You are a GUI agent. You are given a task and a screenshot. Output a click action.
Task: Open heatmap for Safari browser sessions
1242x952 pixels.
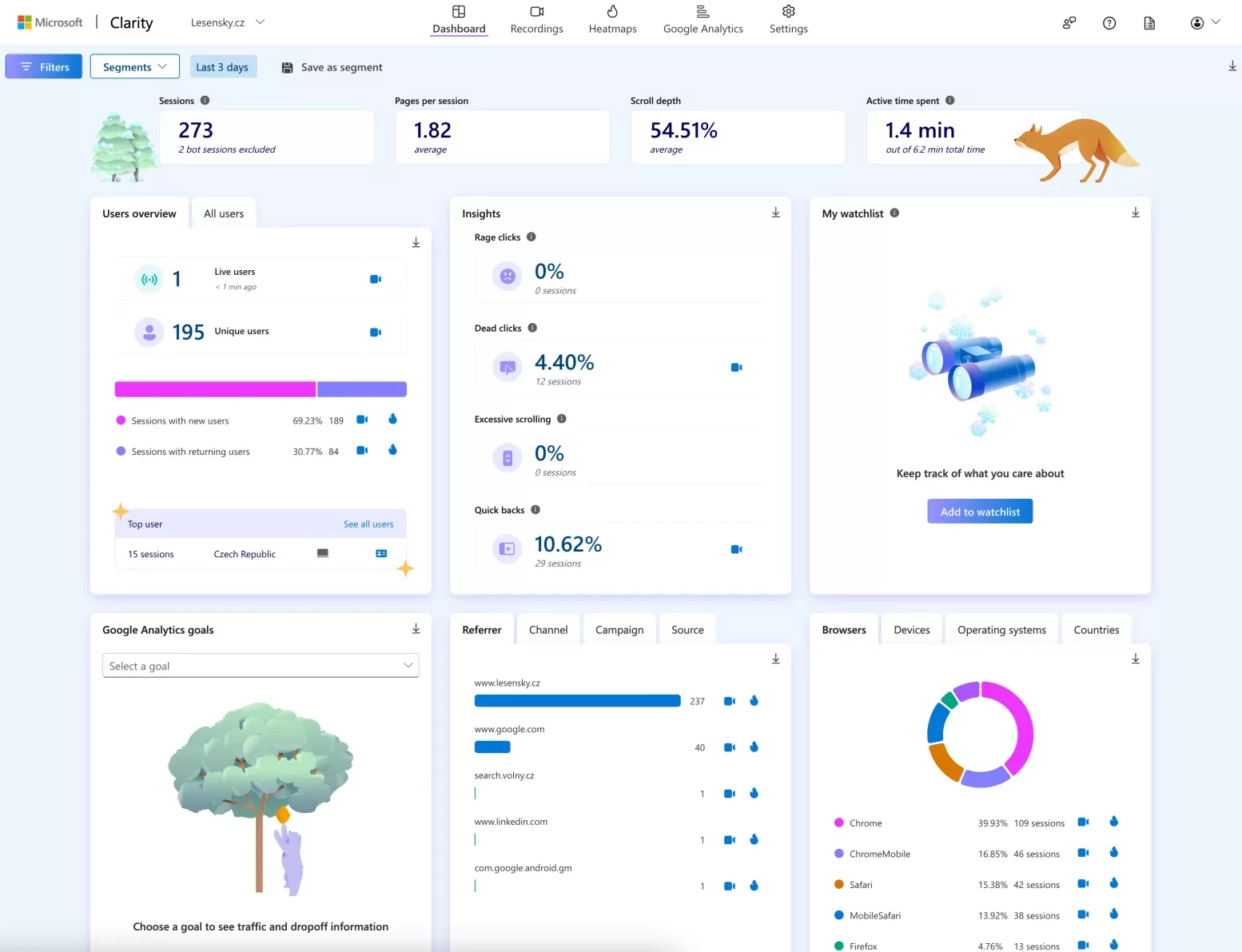coord(1113,883)
